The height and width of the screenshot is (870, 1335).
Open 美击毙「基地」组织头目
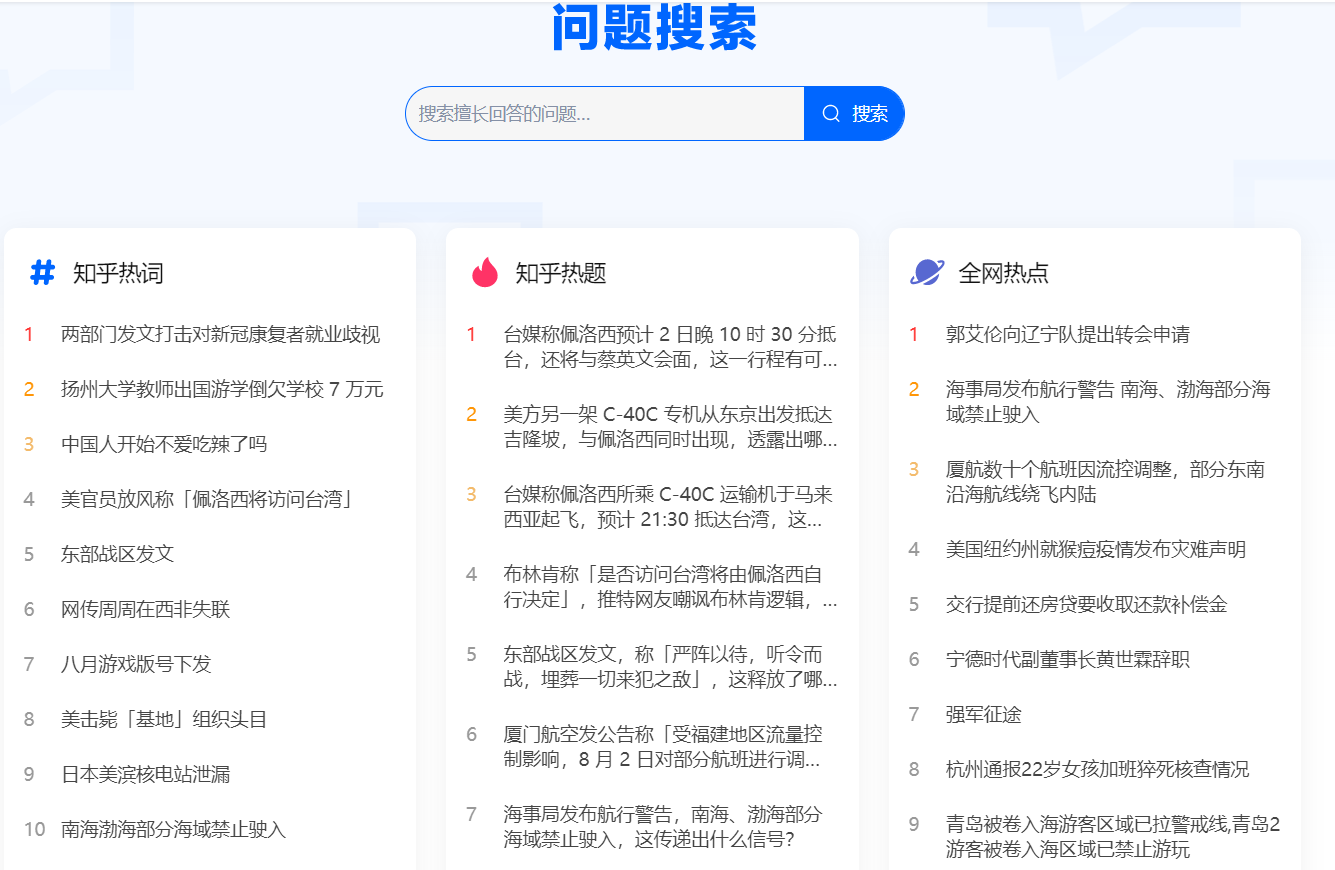point(164,720)
